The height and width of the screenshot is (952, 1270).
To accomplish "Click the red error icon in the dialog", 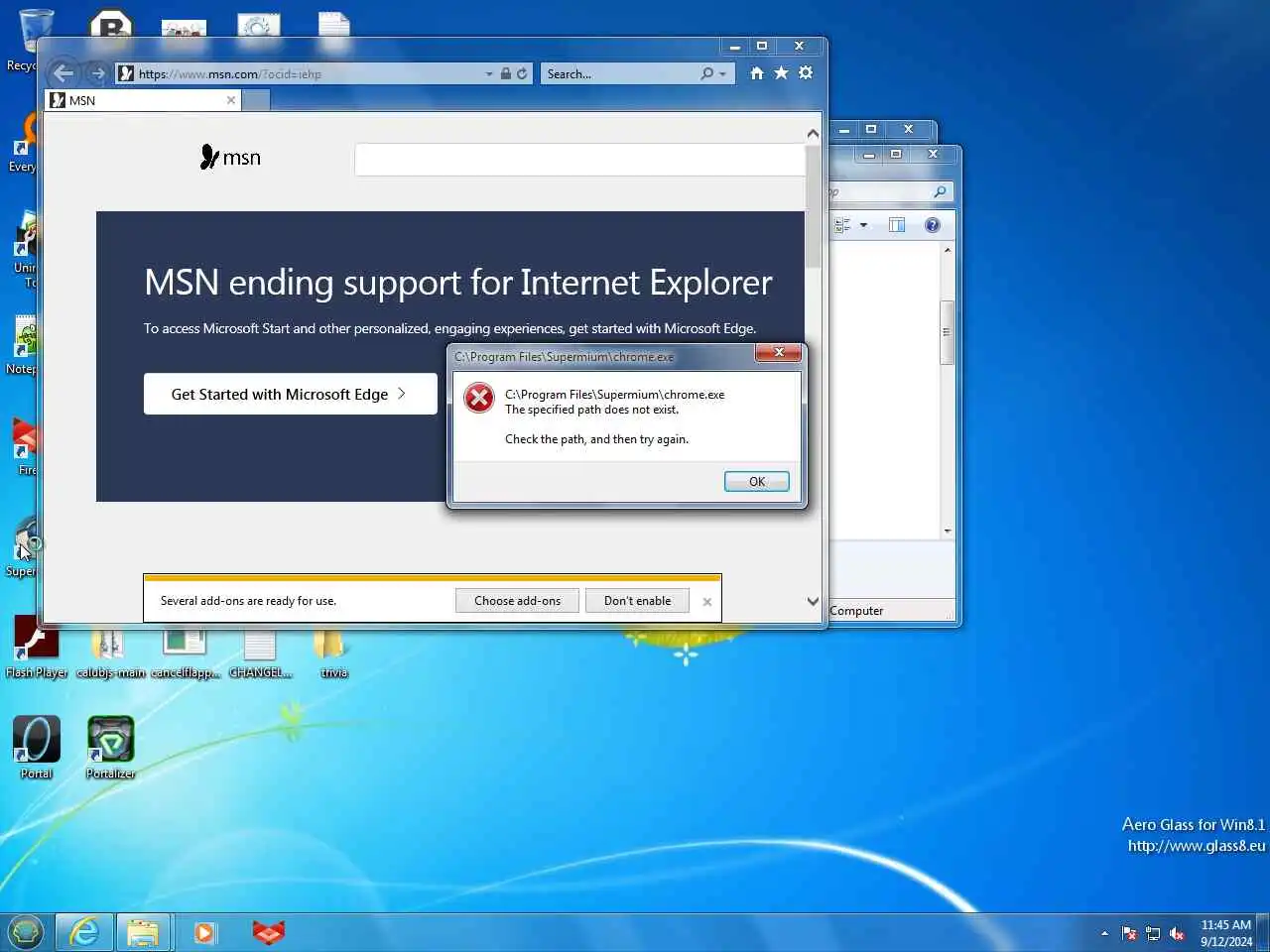I will pyautogui.click(x=479, y=398).
